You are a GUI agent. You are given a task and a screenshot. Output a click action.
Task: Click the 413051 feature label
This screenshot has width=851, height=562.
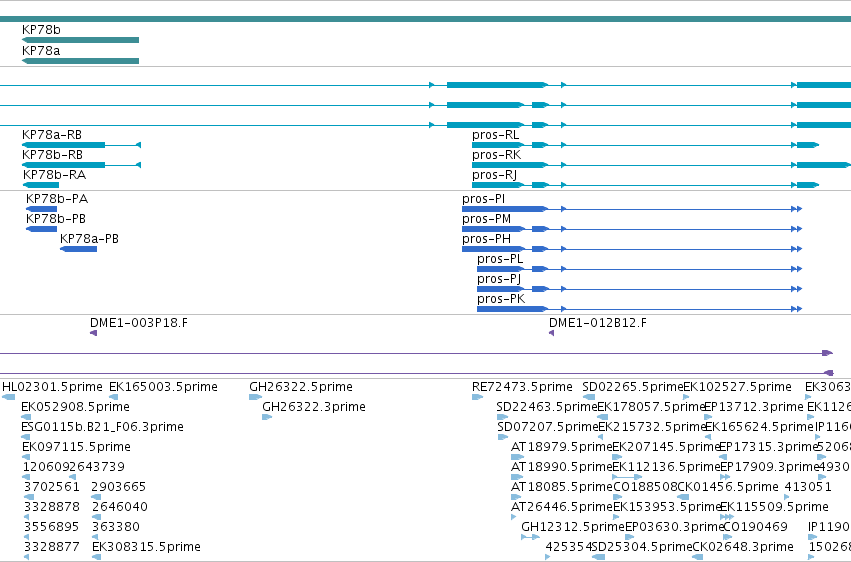click(808, 487)
